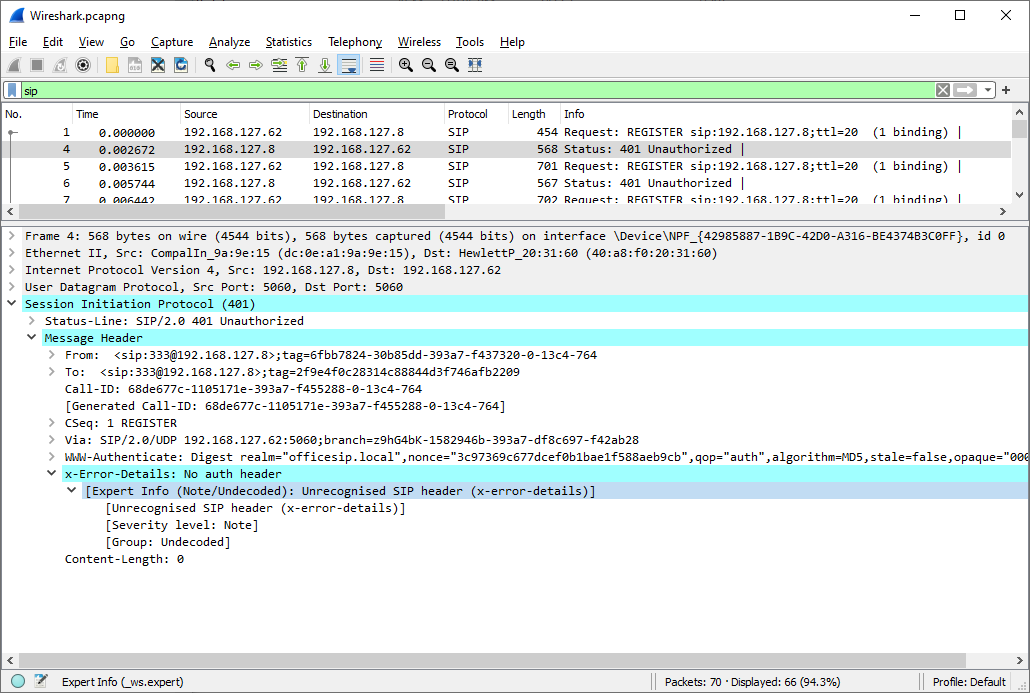Click the Open capture file folder icon
Screen dimensions: 1030x693
[111, 65]
